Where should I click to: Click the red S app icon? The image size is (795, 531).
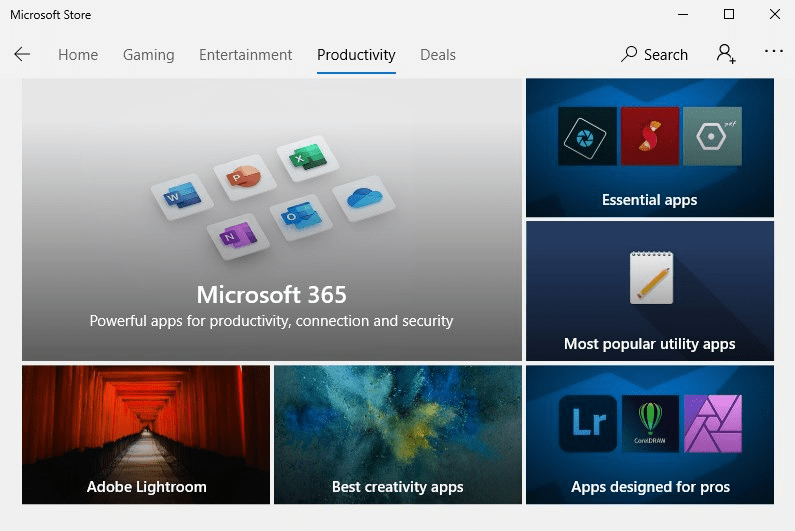(x=650, y=136)
